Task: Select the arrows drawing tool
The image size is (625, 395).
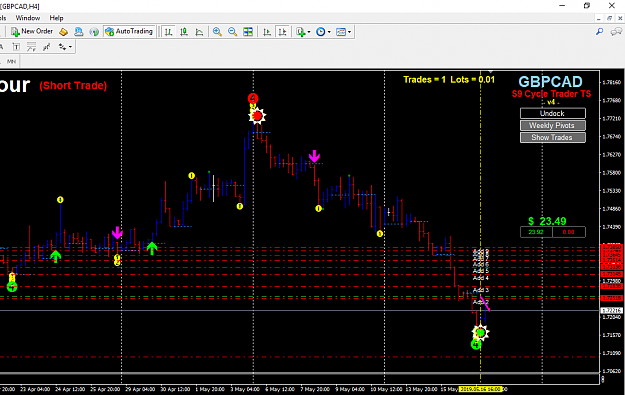Action: 62,47
